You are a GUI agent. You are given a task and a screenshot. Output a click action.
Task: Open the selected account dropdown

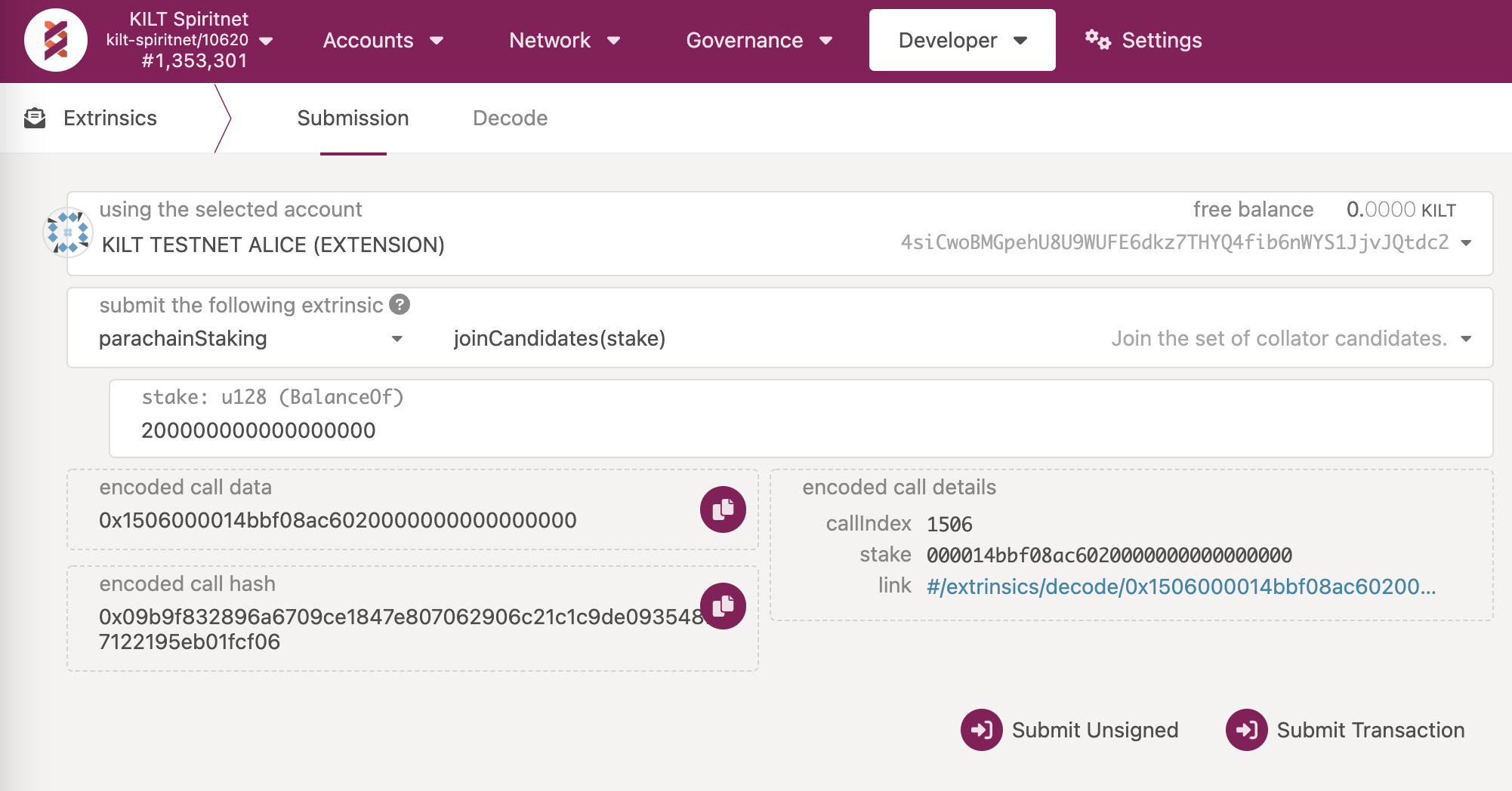click(x=1465, y=243)
